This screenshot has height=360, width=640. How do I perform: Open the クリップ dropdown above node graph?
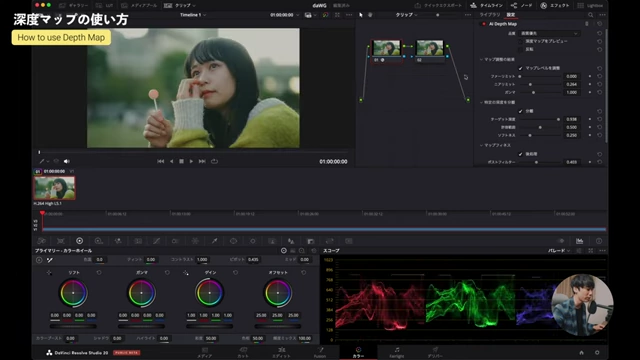(407, 15)
